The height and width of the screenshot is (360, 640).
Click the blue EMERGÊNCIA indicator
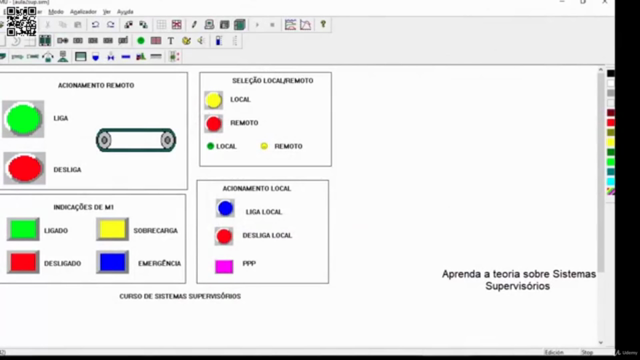pyautogui.click(x=112, y=262)
